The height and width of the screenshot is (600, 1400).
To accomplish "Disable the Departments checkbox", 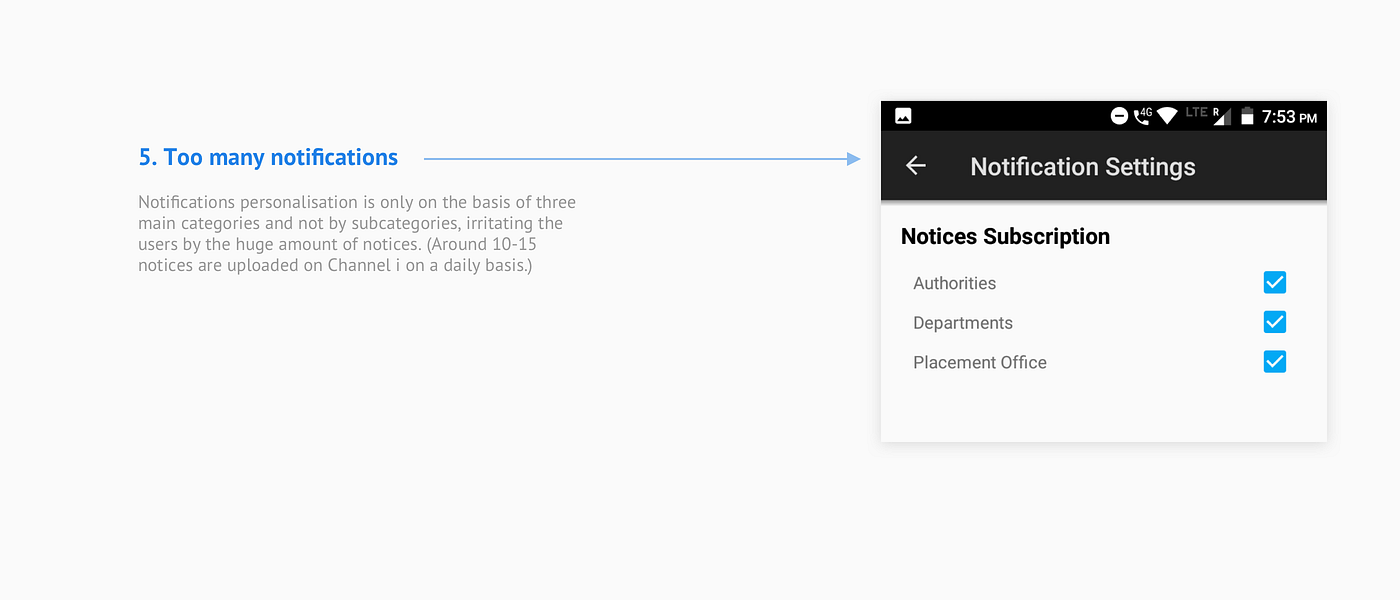I will (x=1274, y=322).
